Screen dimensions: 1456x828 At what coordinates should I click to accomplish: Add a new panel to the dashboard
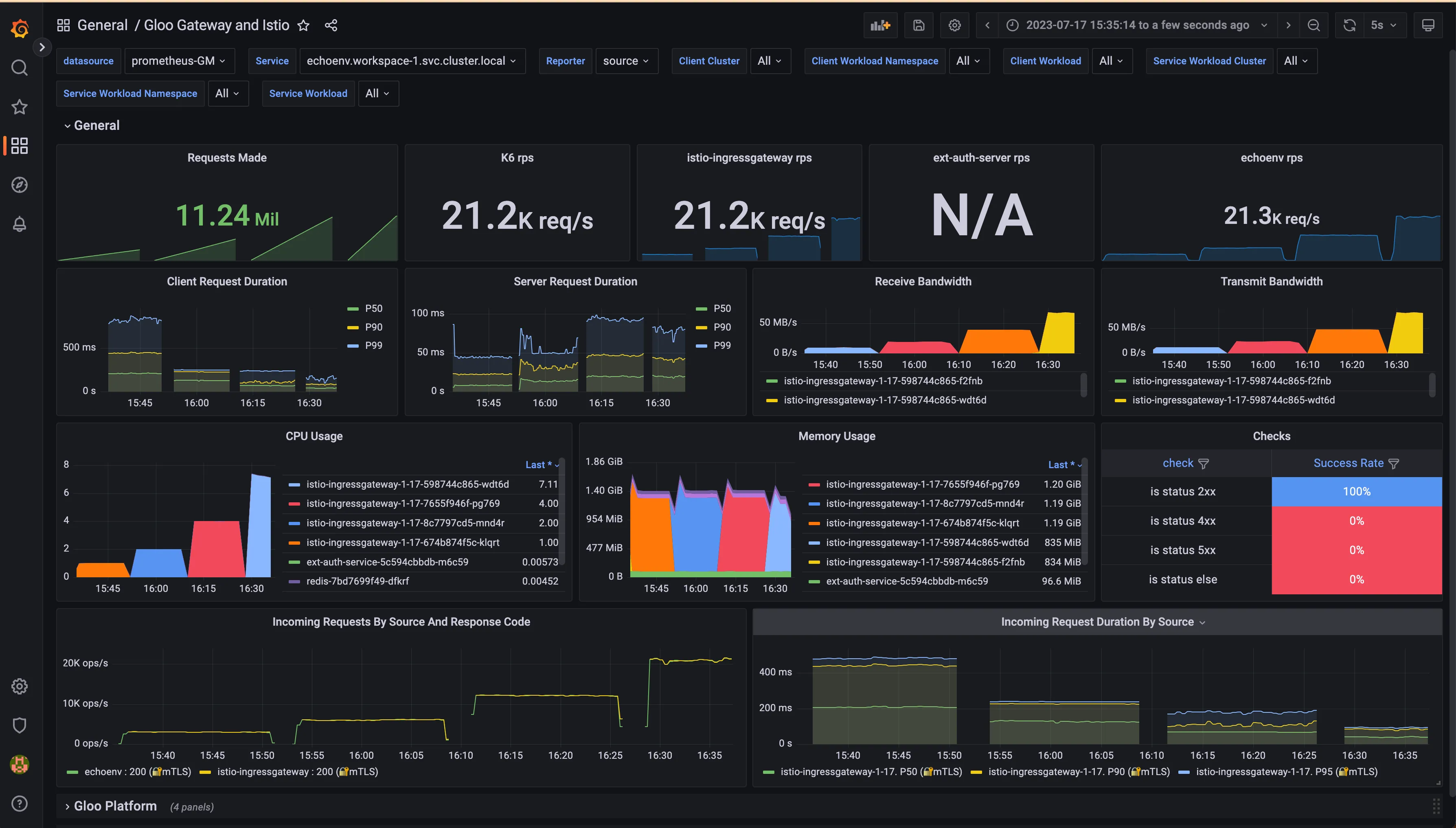click(x=880, y=25)
